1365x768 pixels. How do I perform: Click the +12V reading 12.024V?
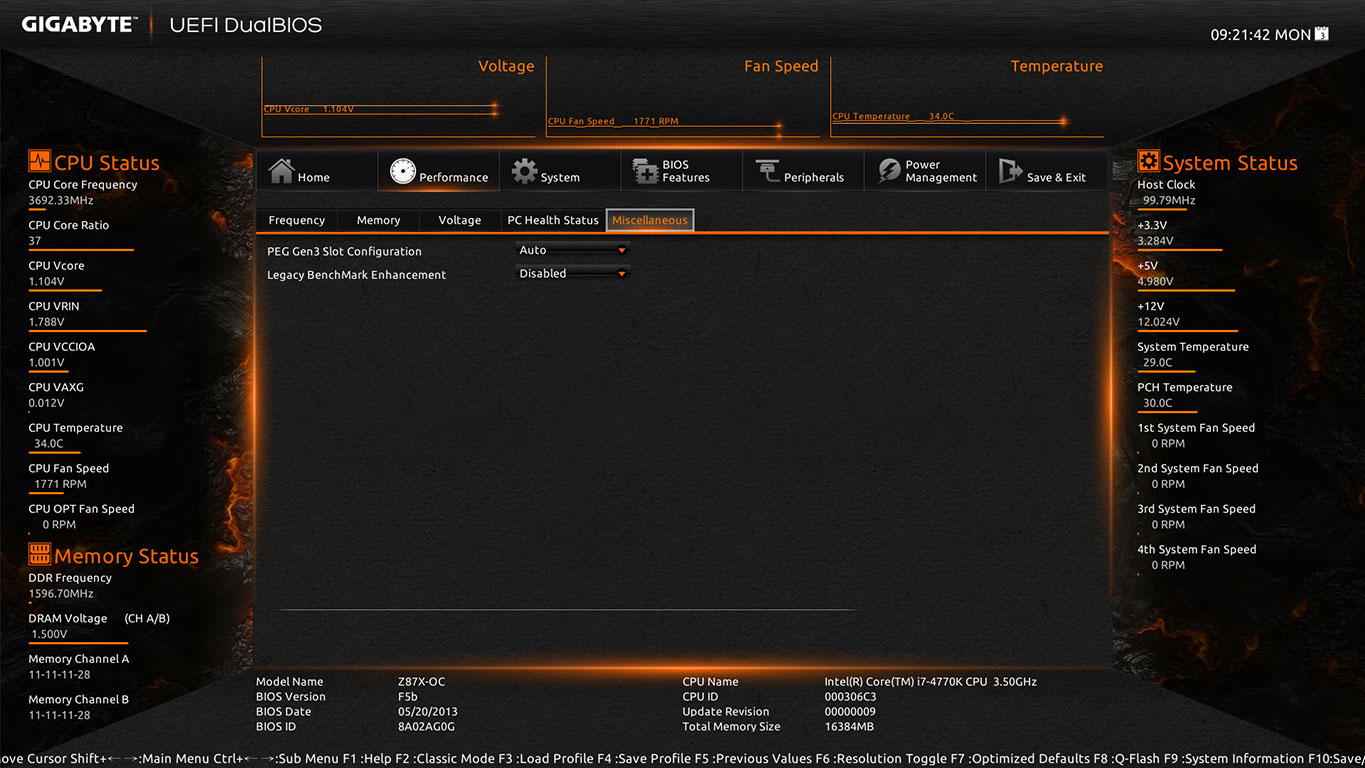point(1158,322)
